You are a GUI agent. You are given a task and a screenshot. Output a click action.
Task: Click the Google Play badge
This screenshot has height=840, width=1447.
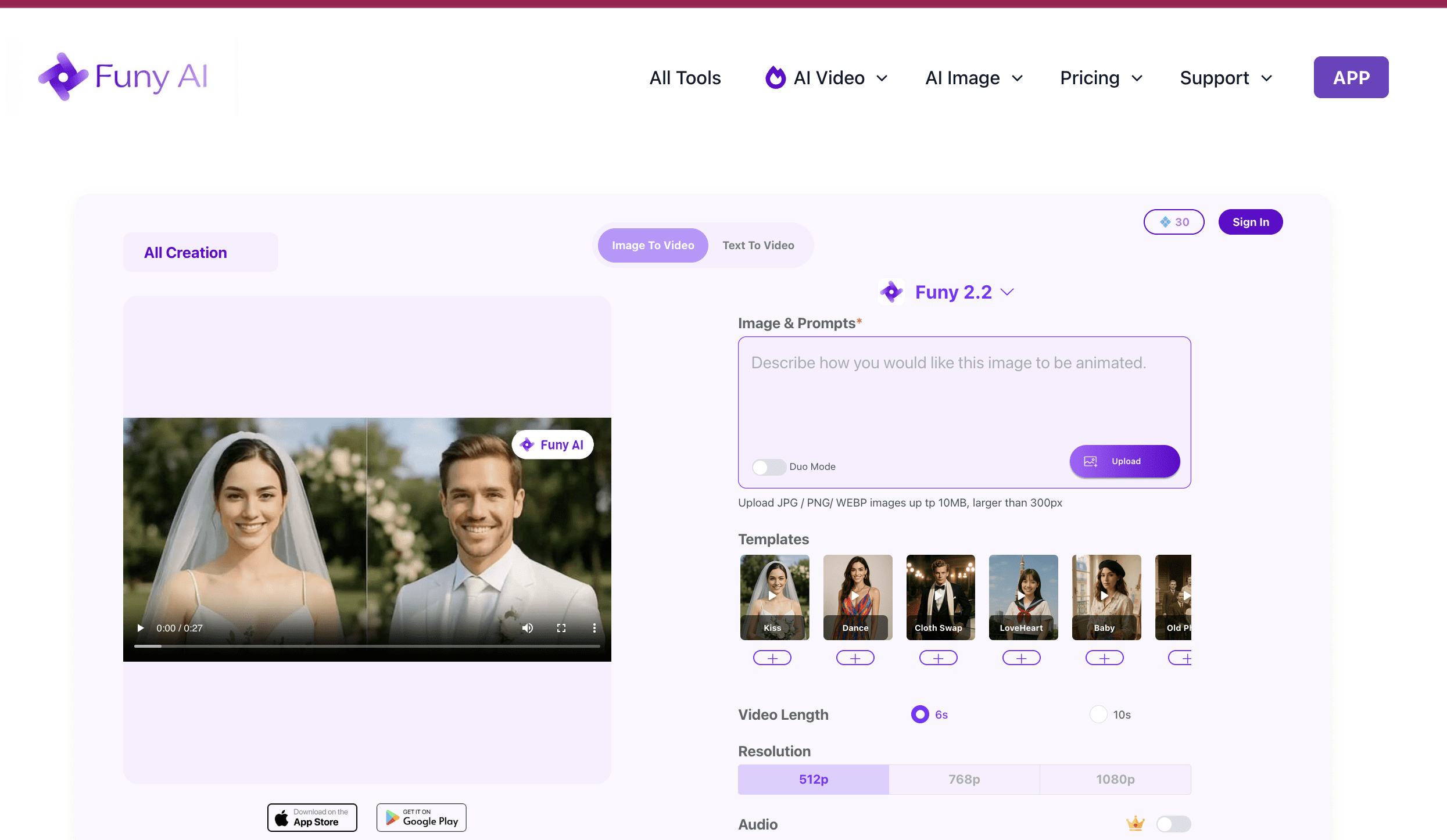tap(421, 817)
